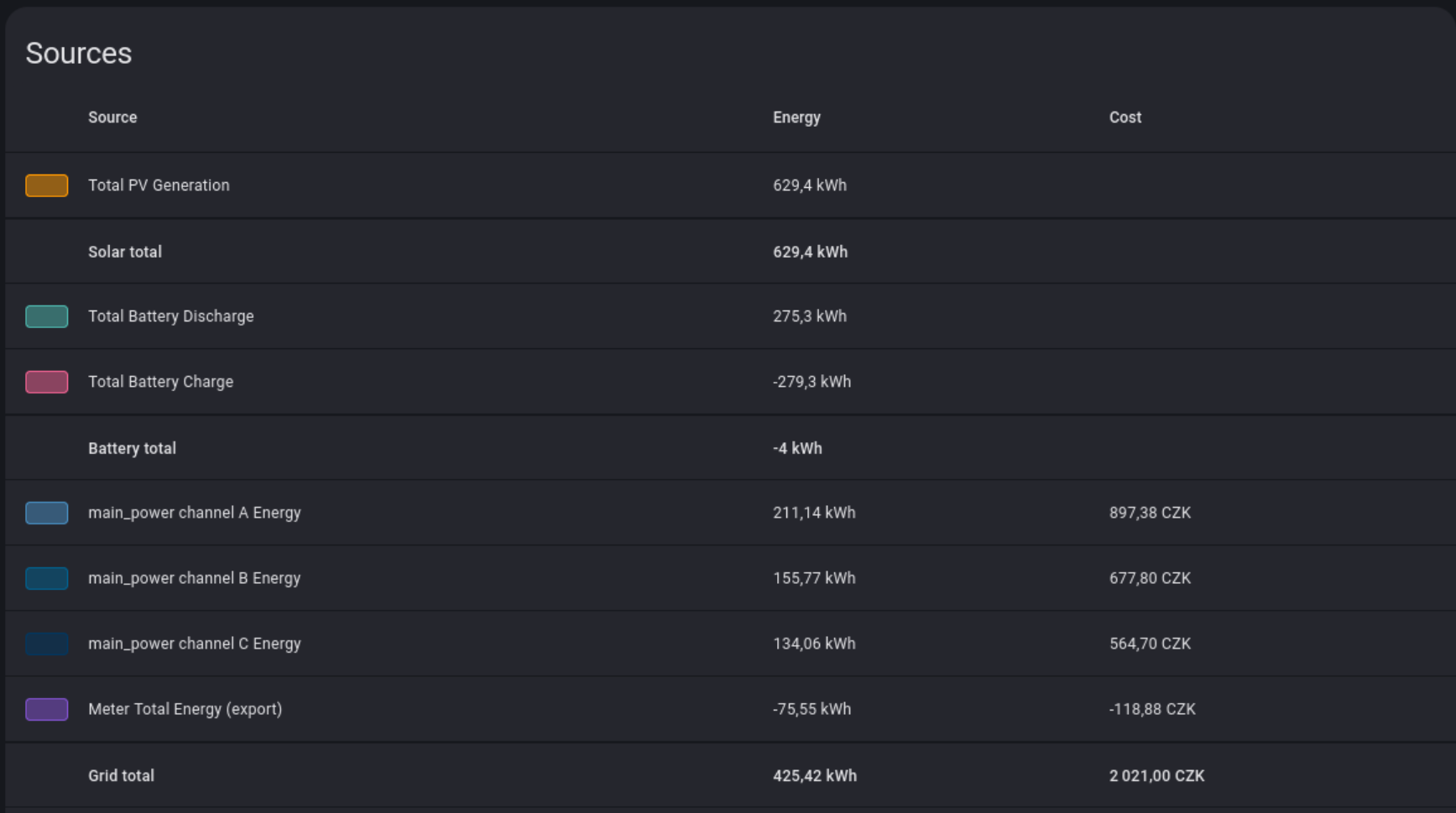
Task: Select the Total Battery Charge source
Action: point(160,382)
